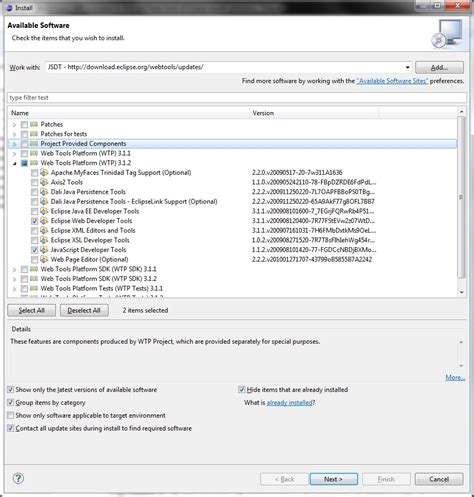Click the WTP SDK 3.1.1 category icon

34,269
